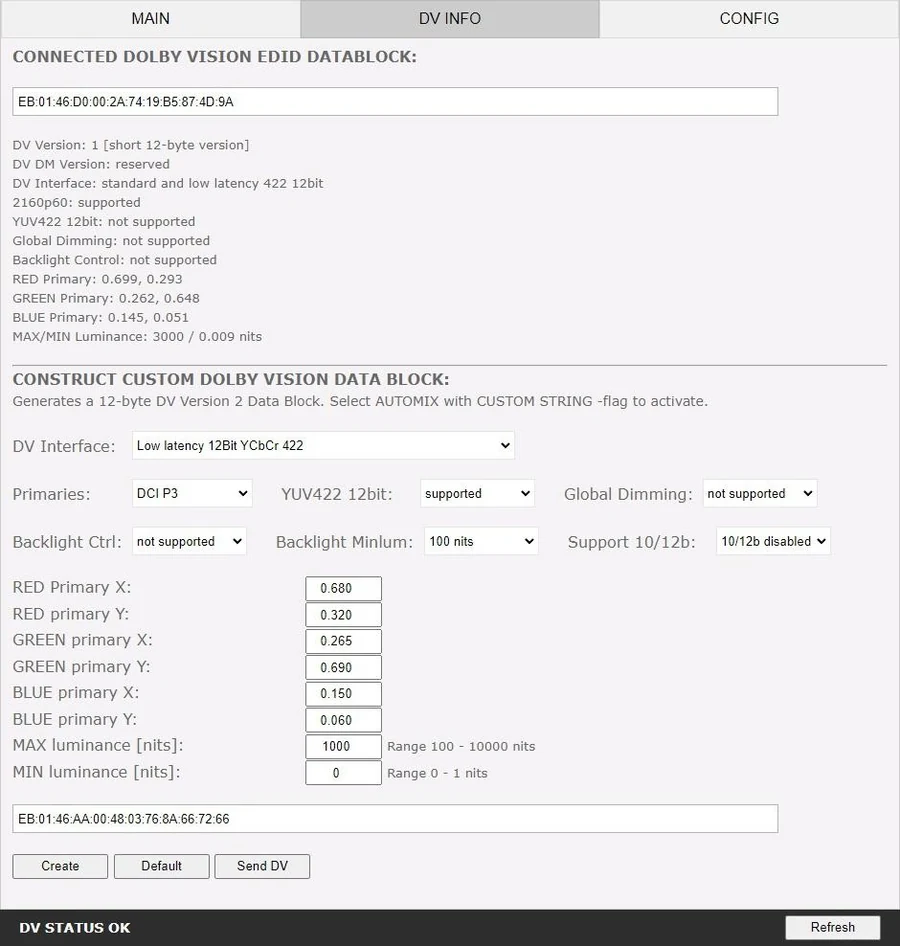
Task: Focus the GREEN primary Y field
Action: click(x=343, y=667)
